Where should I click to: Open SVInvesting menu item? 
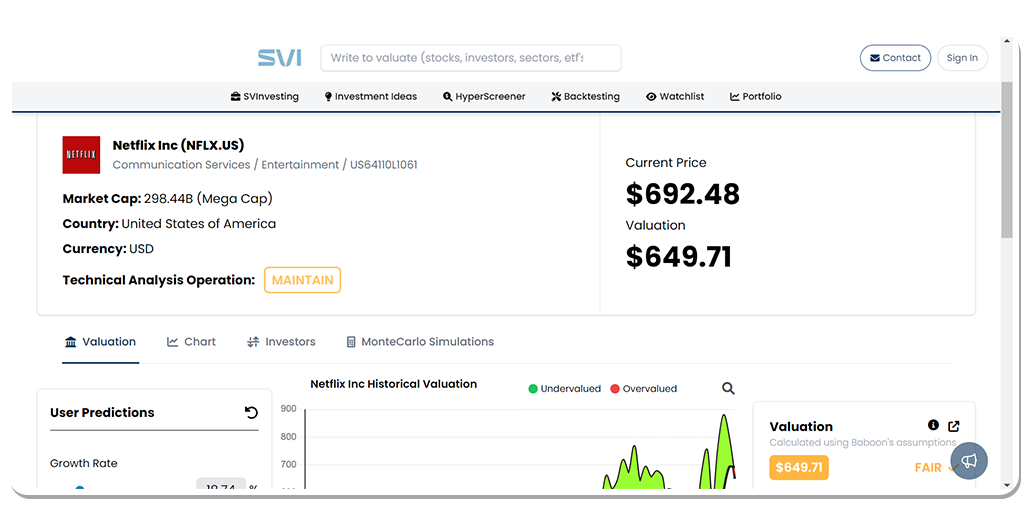[x=264, y=97]
